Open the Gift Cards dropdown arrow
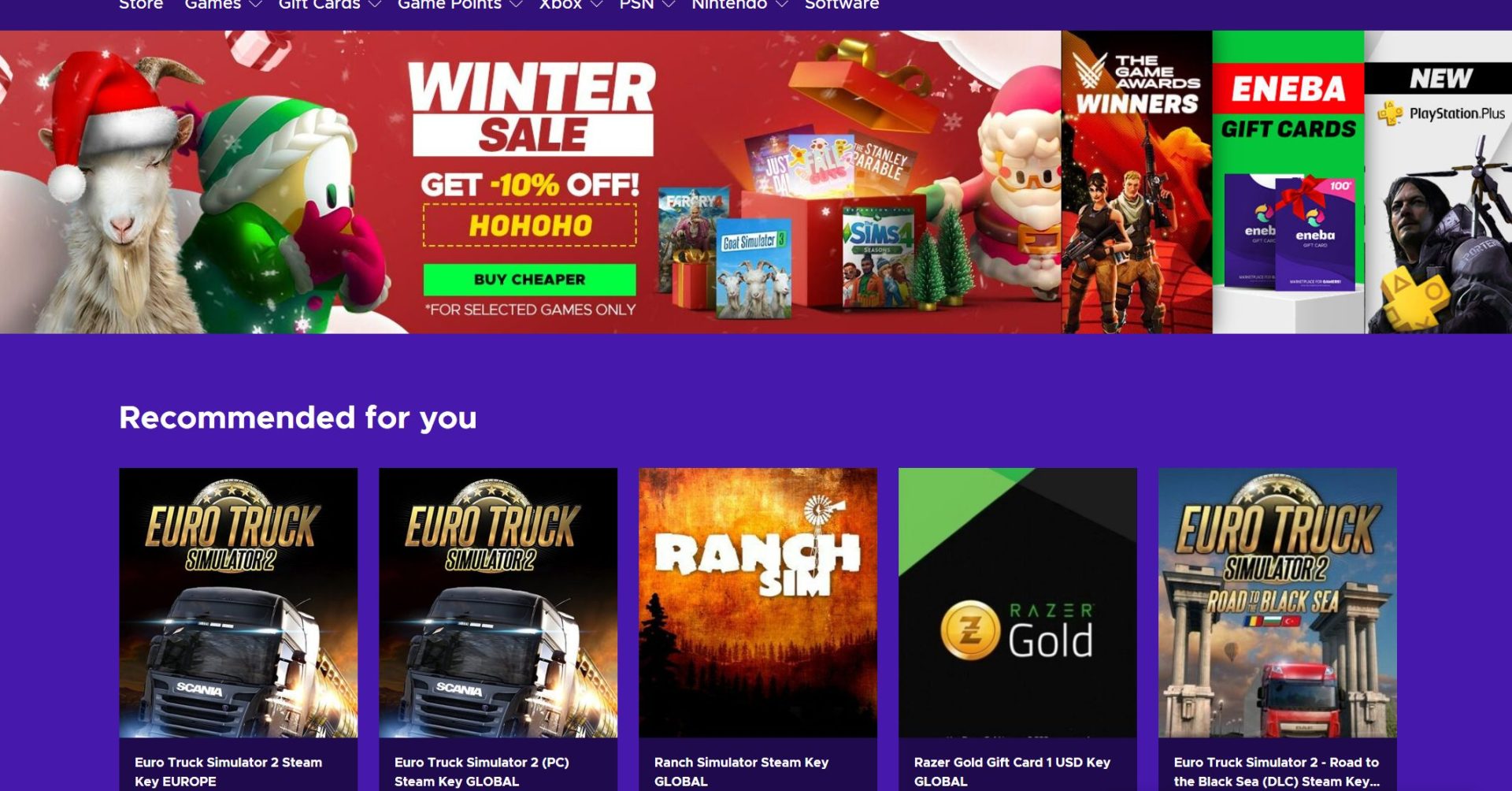Image resolution: width=1512 pixels, height=791 pixels. point(375,5)
